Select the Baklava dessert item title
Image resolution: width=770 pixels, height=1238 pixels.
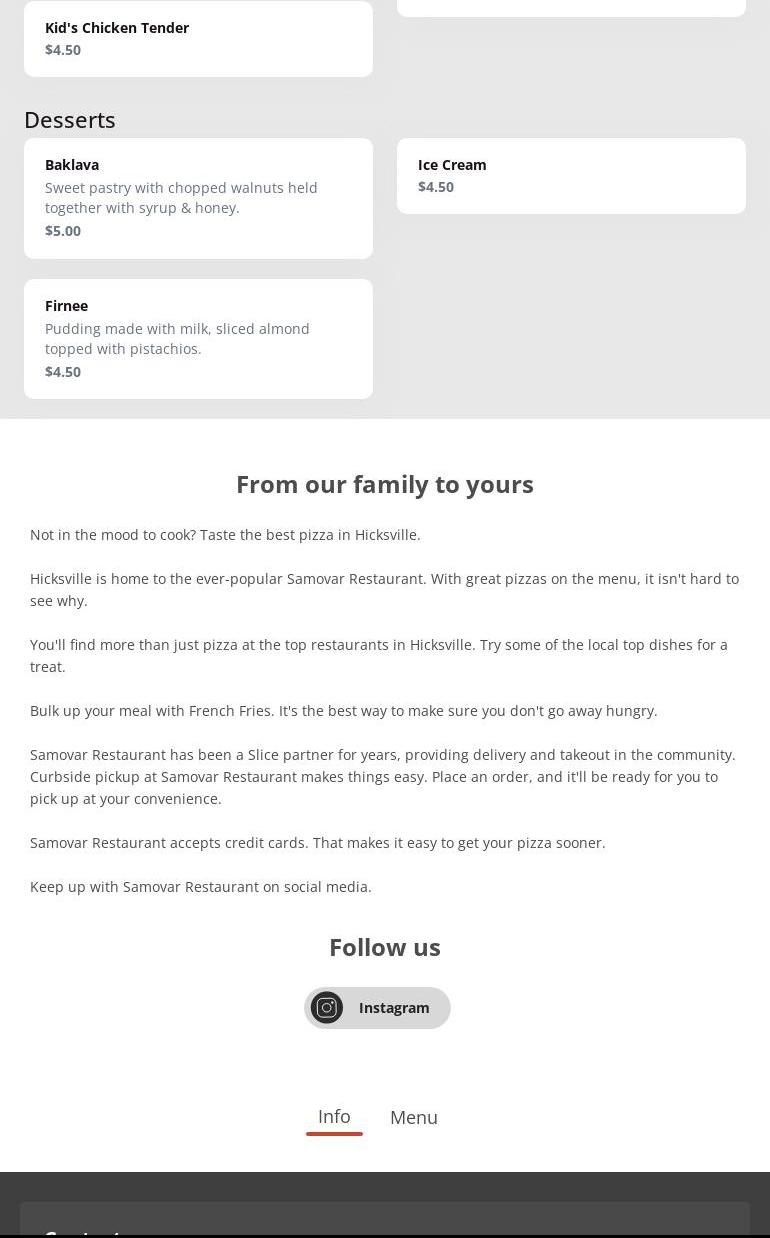[72, 165]
